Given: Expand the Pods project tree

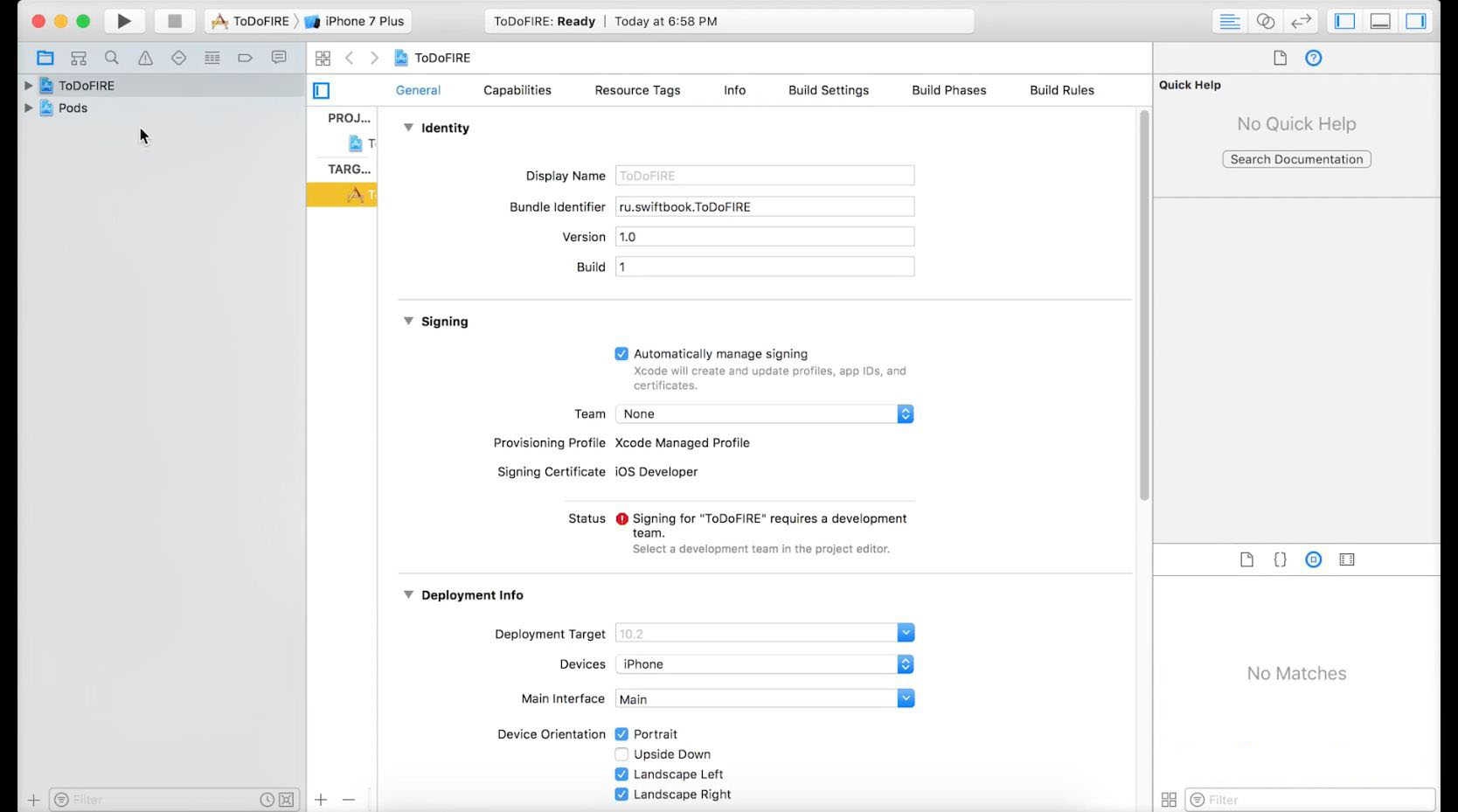Looking at the screenshot, I should pos(28,108).
